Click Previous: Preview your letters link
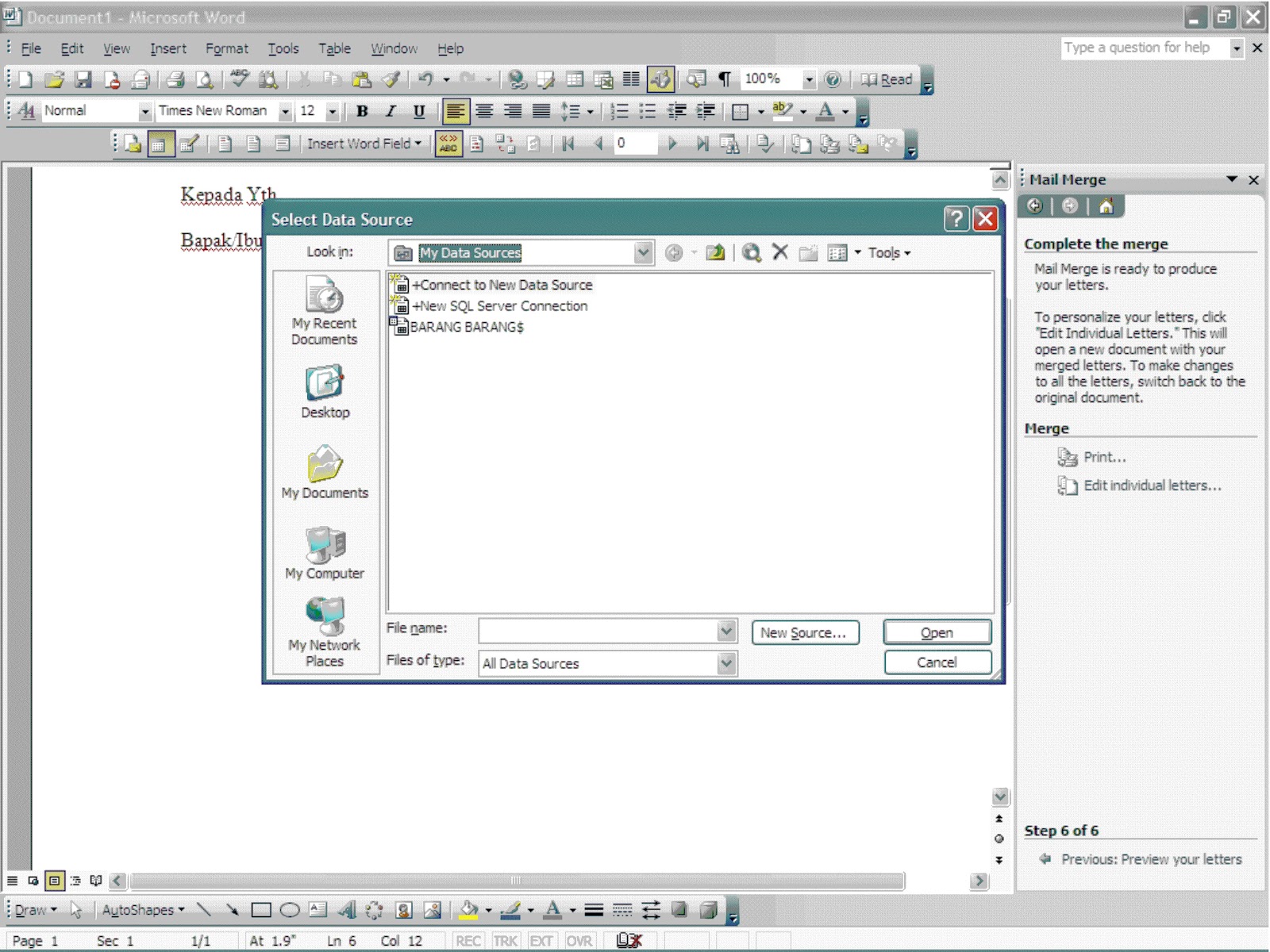1270x952 pixels. pos(1152,859)
